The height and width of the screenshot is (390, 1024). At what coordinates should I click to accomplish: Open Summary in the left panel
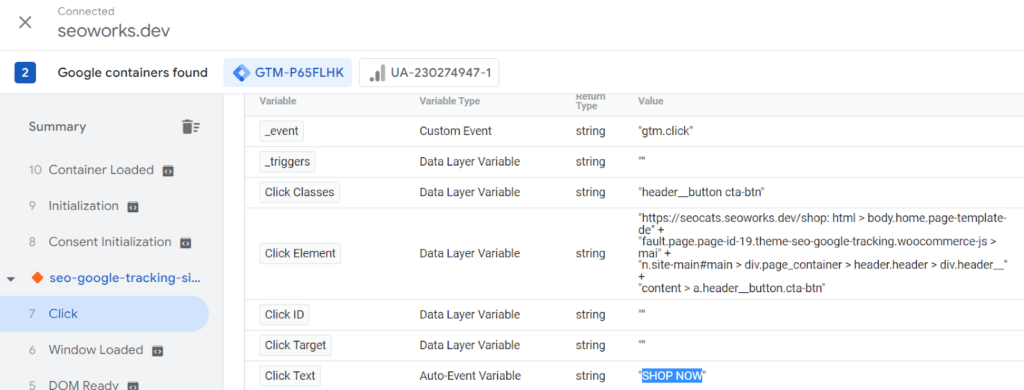[57, 127]
